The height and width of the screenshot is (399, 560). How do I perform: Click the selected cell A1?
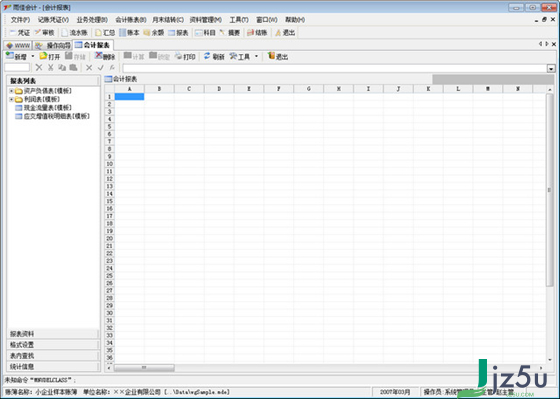pos(129,96)
